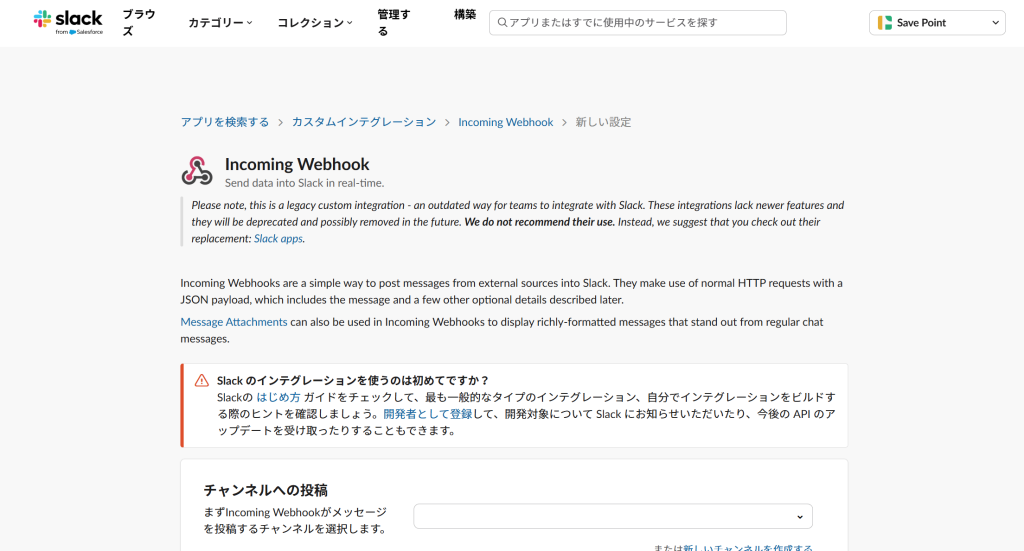Image resolution: width=1024 pixels, height=551 pixels.
Task: Click the Slack logo in header
Action: click(x=68, y=22)
